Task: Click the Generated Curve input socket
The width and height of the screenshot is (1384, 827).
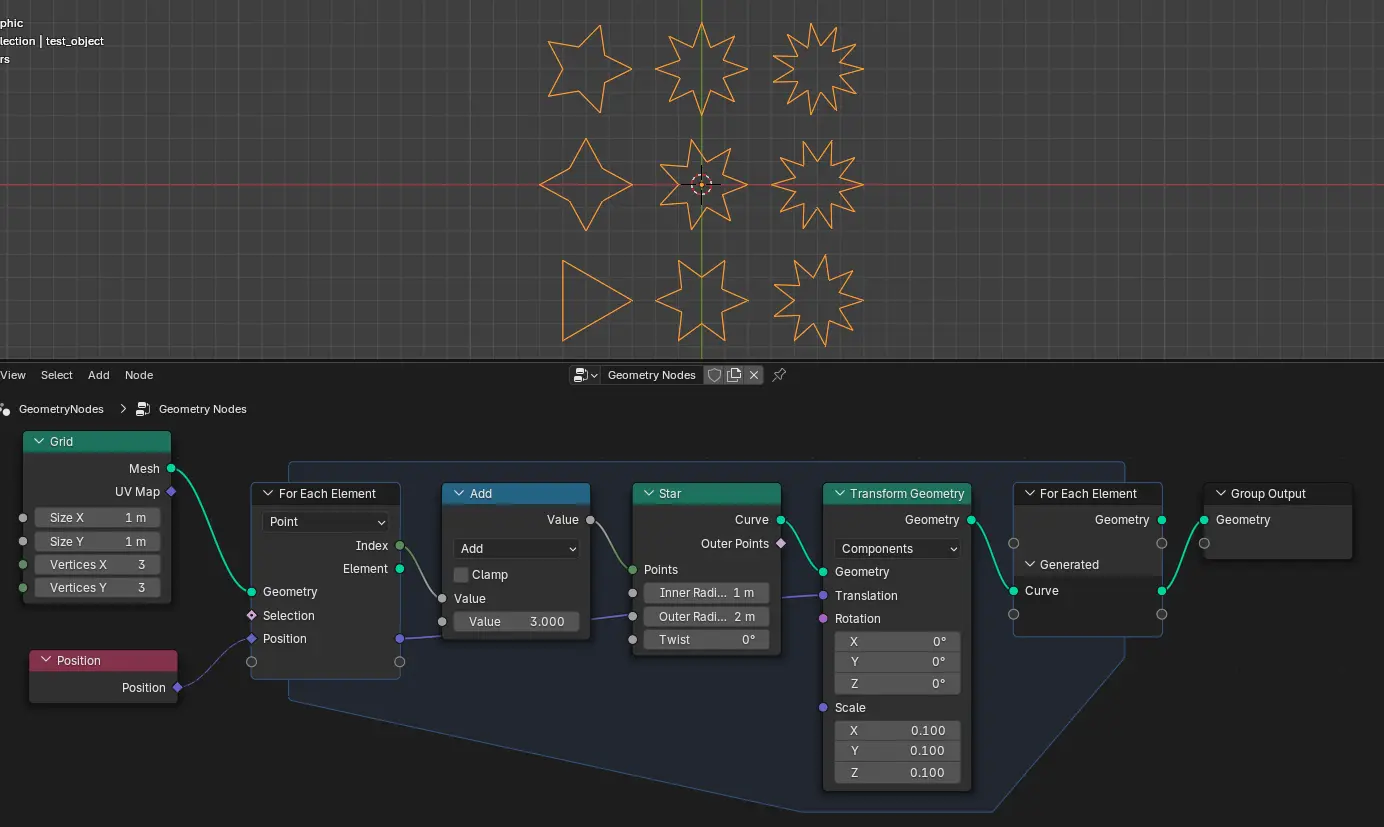Action: tap(1013, 590)
